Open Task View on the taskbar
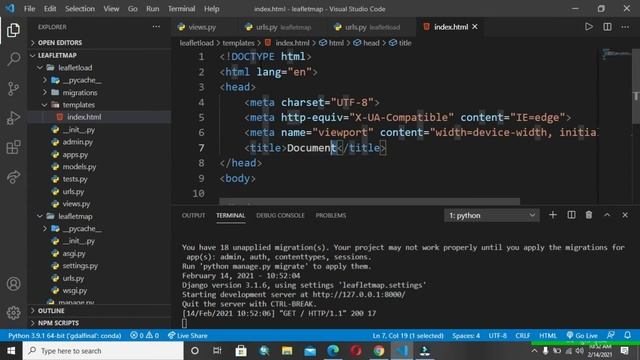The width and height of the screenshot is (640, 360). tap(217, 351)
